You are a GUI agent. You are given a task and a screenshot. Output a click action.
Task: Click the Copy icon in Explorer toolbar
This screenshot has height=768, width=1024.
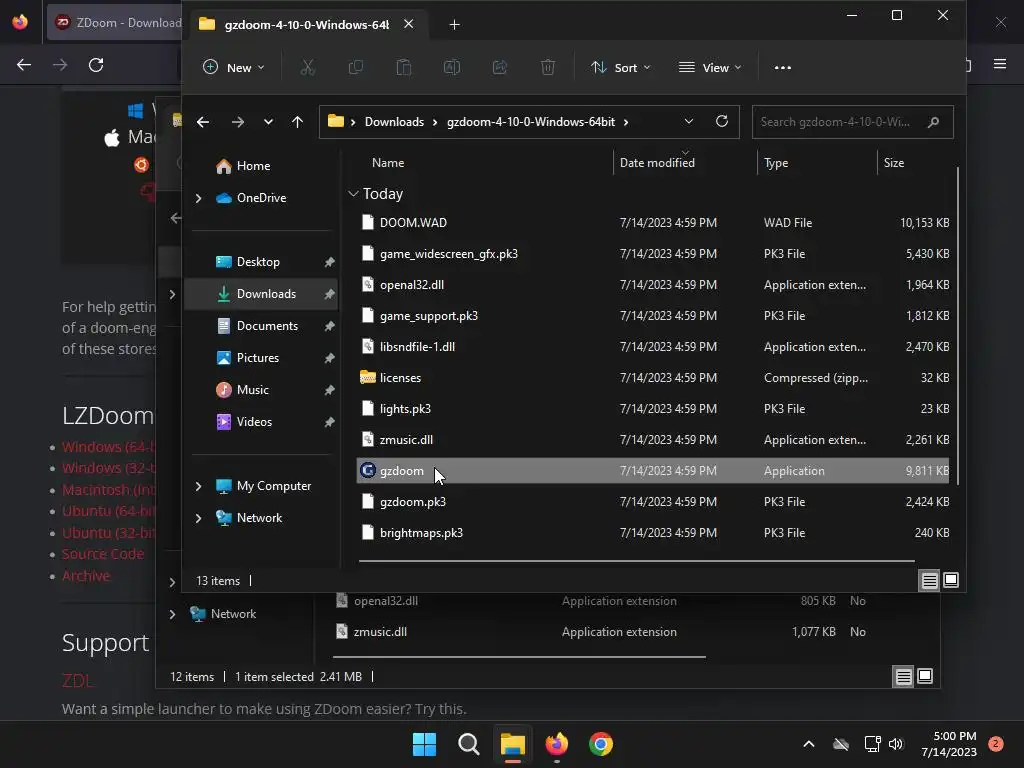(x=355, y=67)
